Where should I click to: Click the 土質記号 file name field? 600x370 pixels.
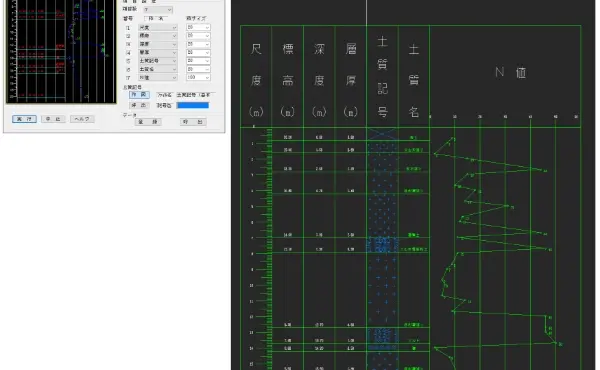[x=195, y=95]
